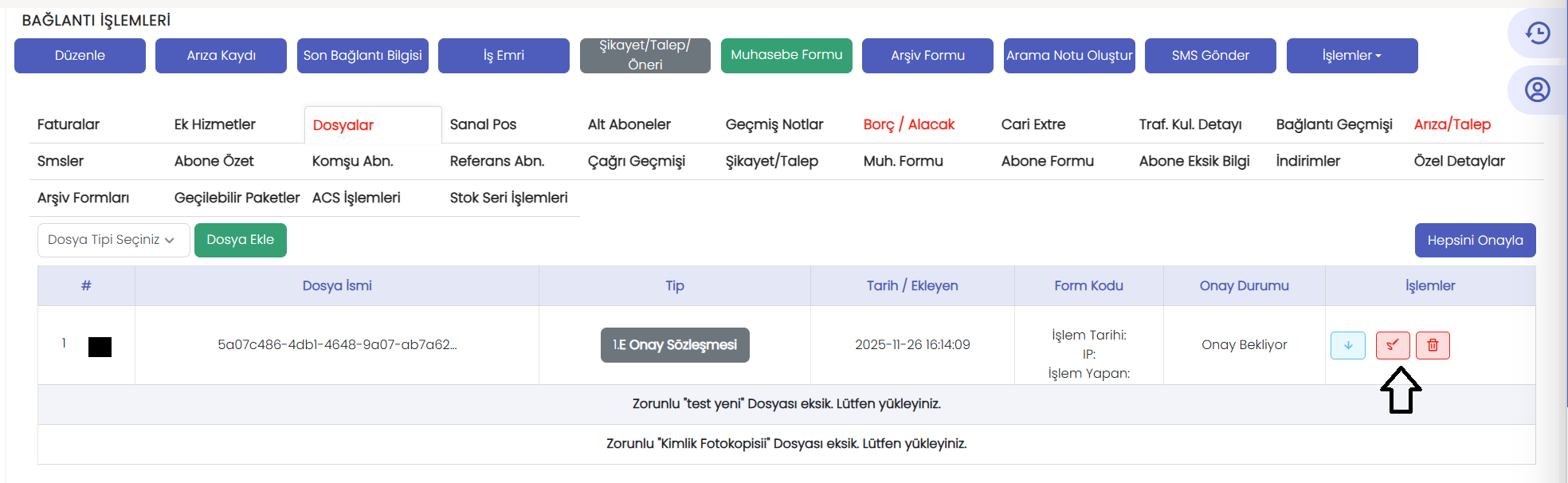
Task: Open the Borç / Alacak tab
Action: (x=908, y=124)
